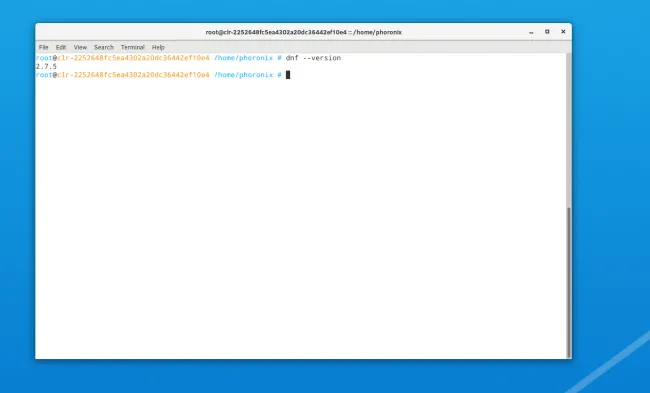Click the clr- hostname in the second prompt

[x=133, y=75]
